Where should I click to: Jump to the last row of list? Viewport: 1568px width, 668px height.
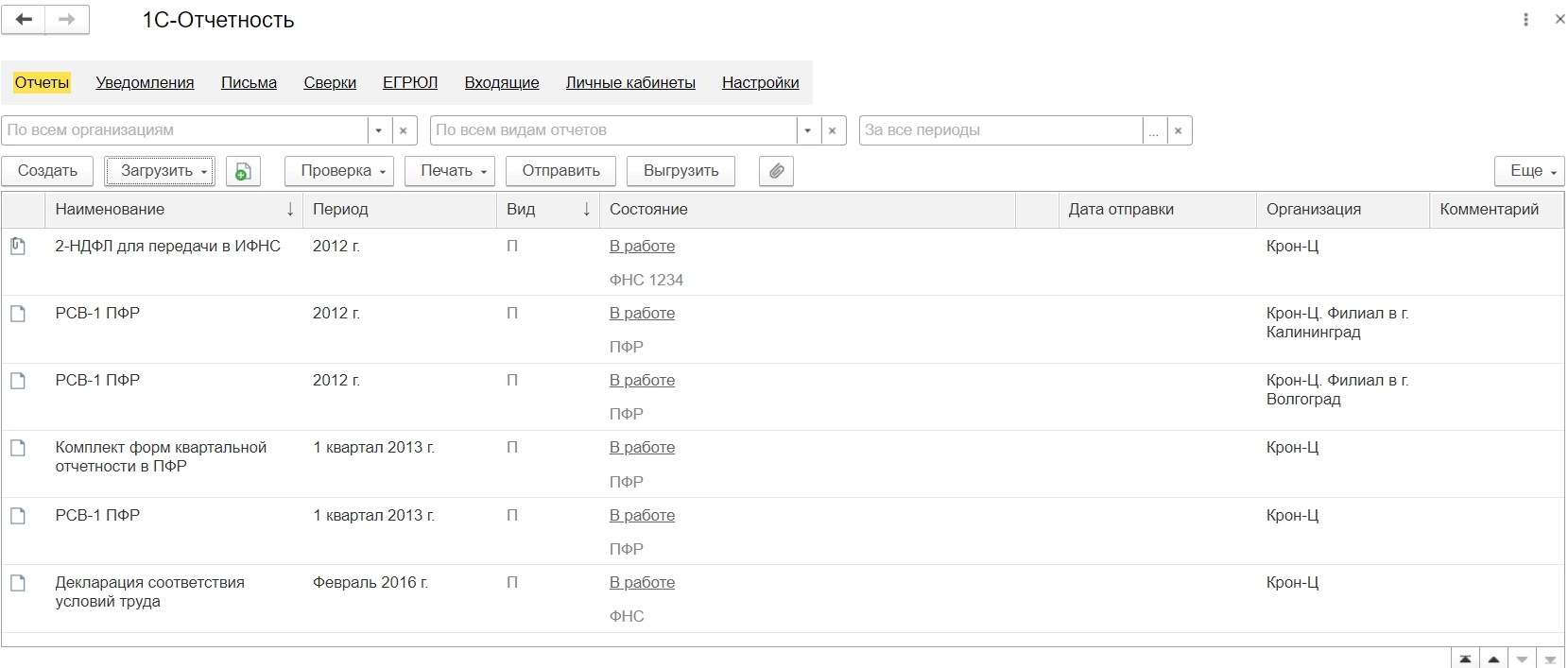(x=1550, y=659)
